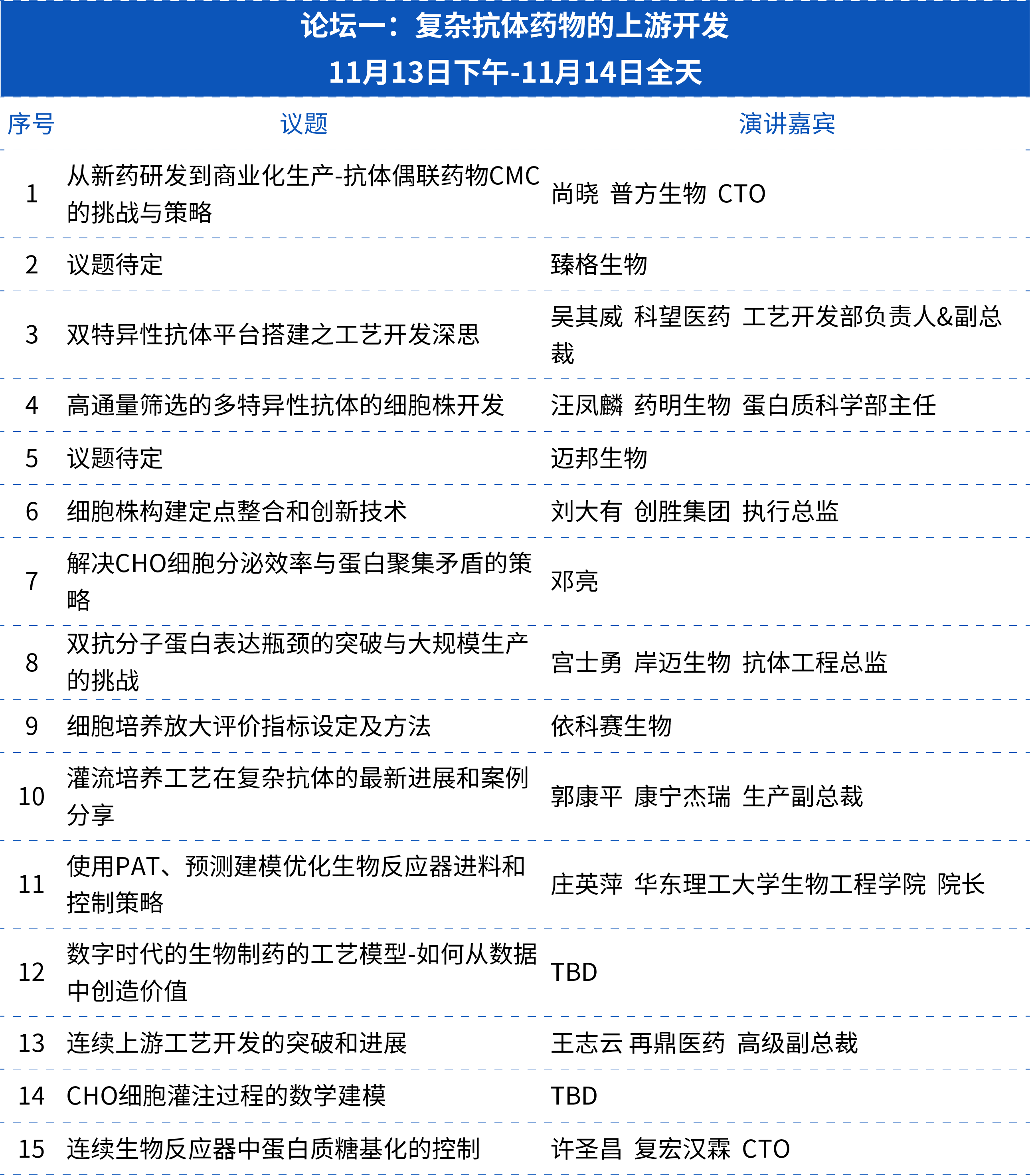
Task: Click the 议题待定 topic in row 2
Action: coord(115,265)
